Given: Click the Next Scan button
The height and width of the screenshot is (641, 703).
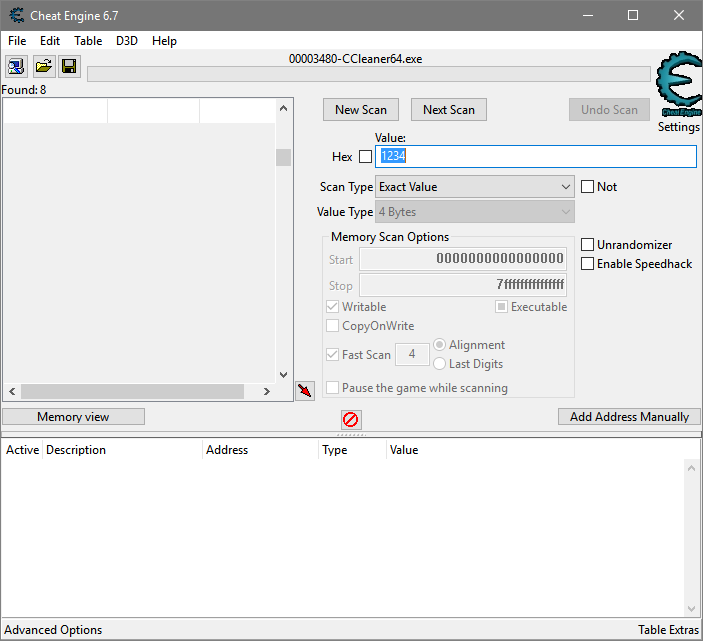Looking at the screenshot, I should pos(449,110).
